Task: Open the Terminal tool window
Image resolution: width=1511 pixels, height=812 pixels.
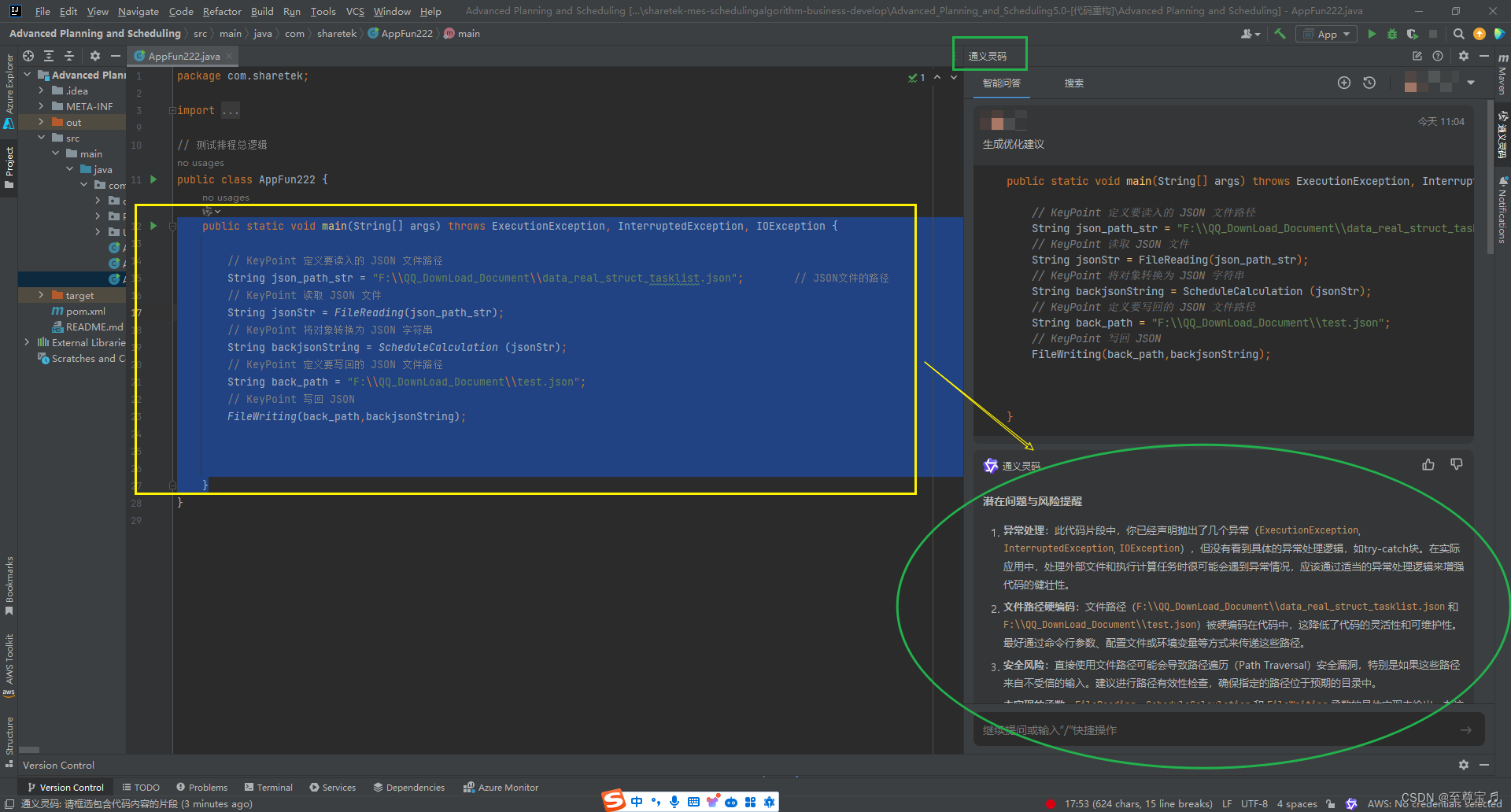Action: click(268, 787)
